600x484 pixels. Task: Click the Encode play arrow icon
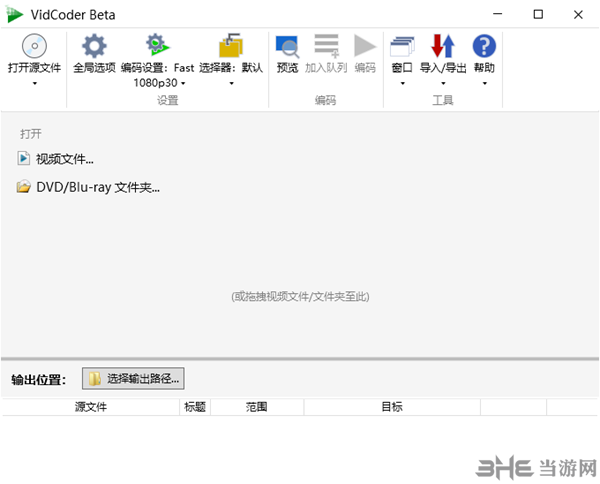(365, 46)
